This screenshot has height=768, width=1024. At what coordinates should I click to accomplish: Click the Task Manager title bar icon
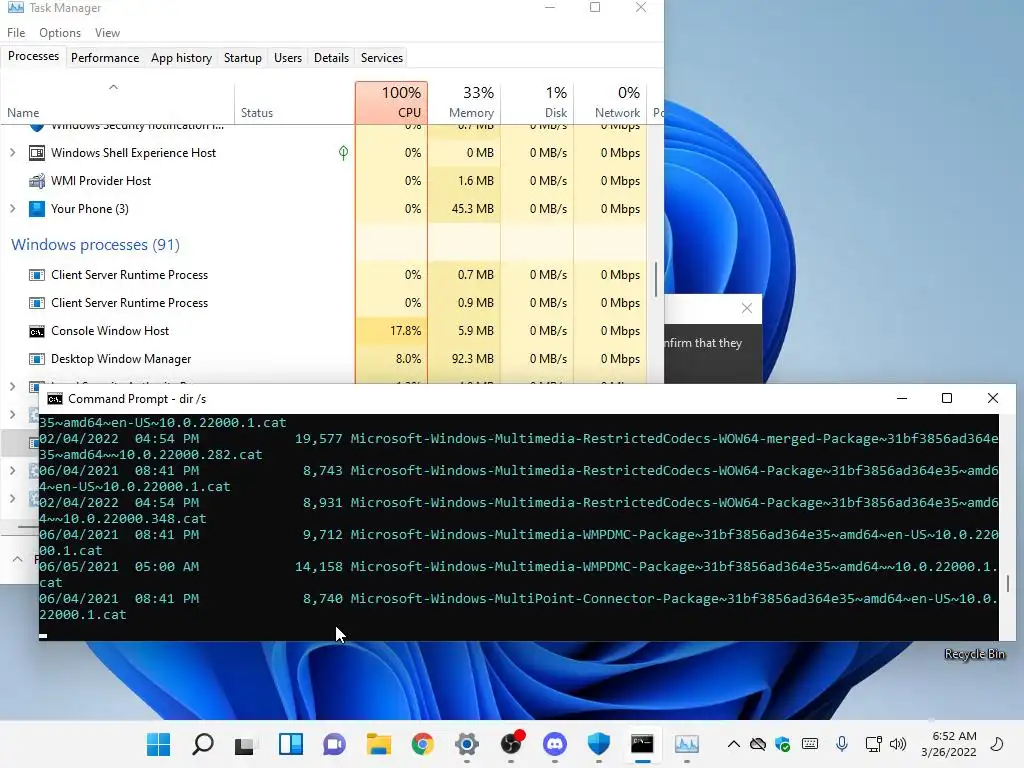pos(16,7)
